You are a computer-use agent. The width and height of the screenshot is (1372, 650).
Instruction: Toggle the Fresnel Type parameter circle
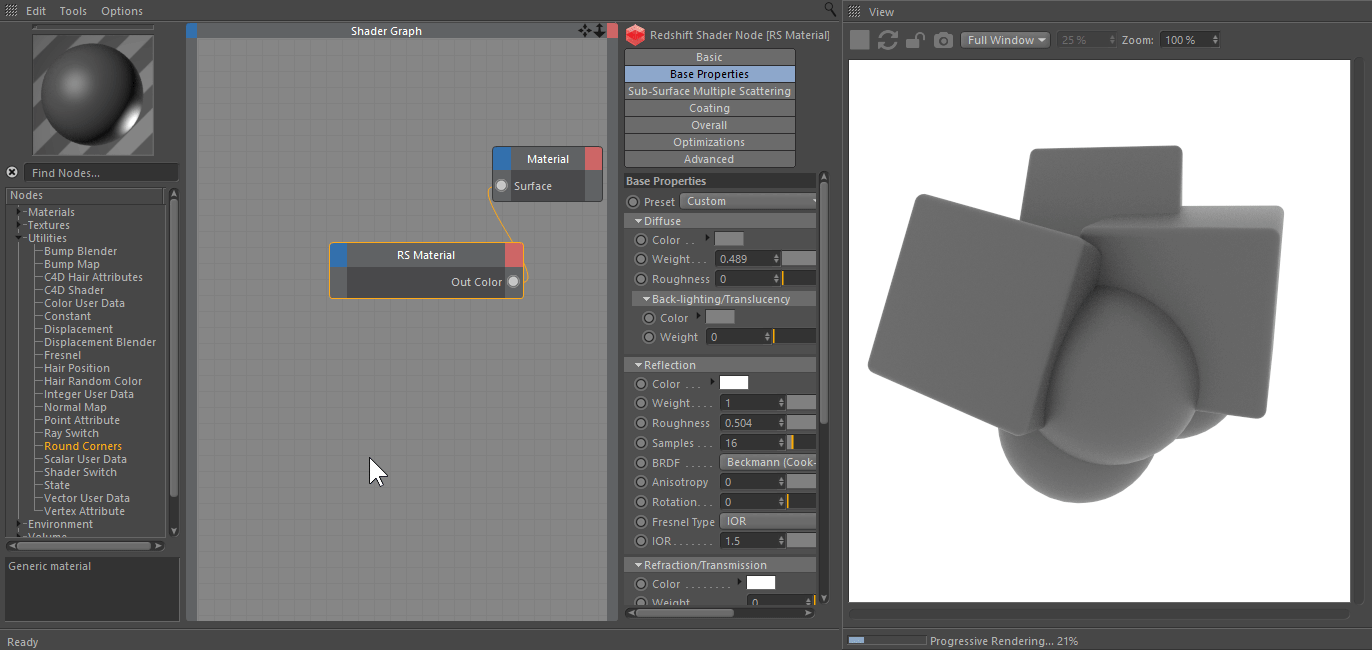click(641, 522)
